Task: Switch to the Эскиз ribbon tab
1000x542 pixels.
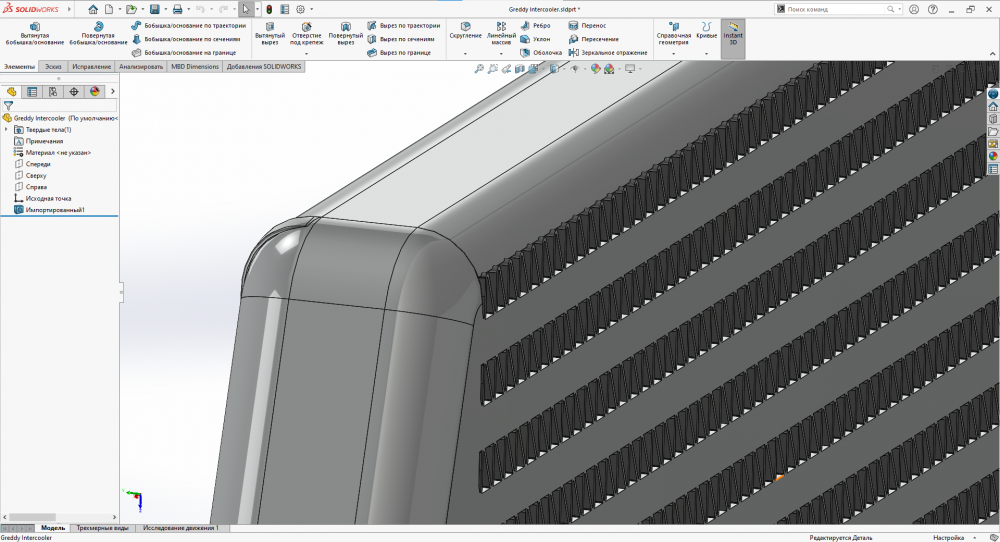Action: pos(53,66)
